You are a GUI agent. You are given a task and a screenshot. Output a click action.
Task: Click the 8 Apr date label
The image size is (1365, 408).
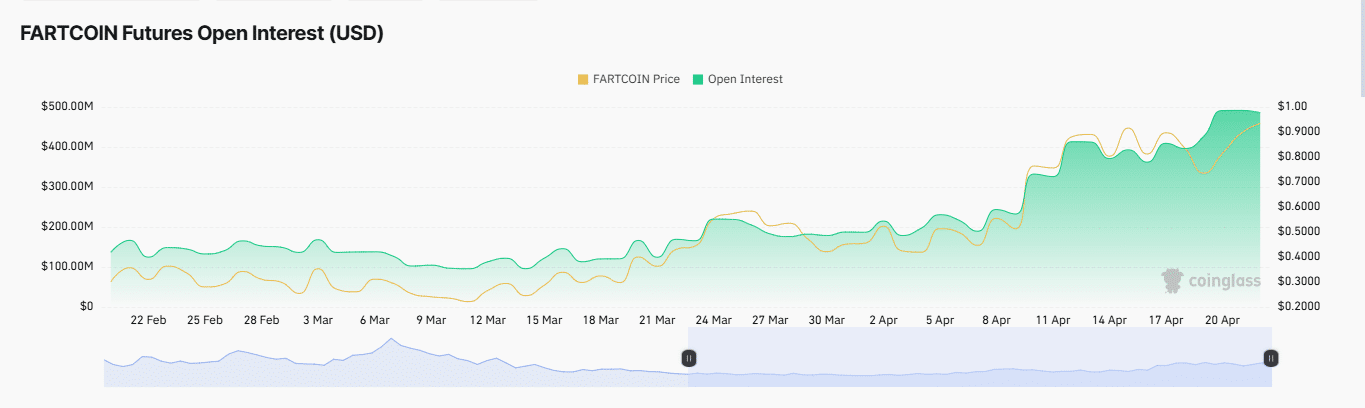click(997, 320)
